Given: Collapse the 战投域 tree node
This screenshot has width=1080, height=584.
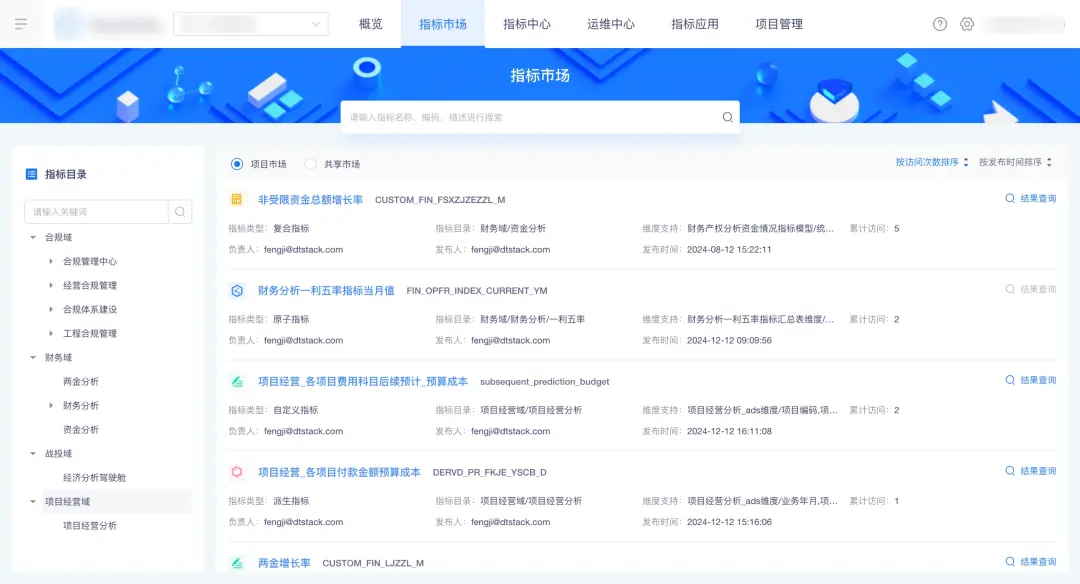Looking at the screenshot, I should [x=32, y=454].
